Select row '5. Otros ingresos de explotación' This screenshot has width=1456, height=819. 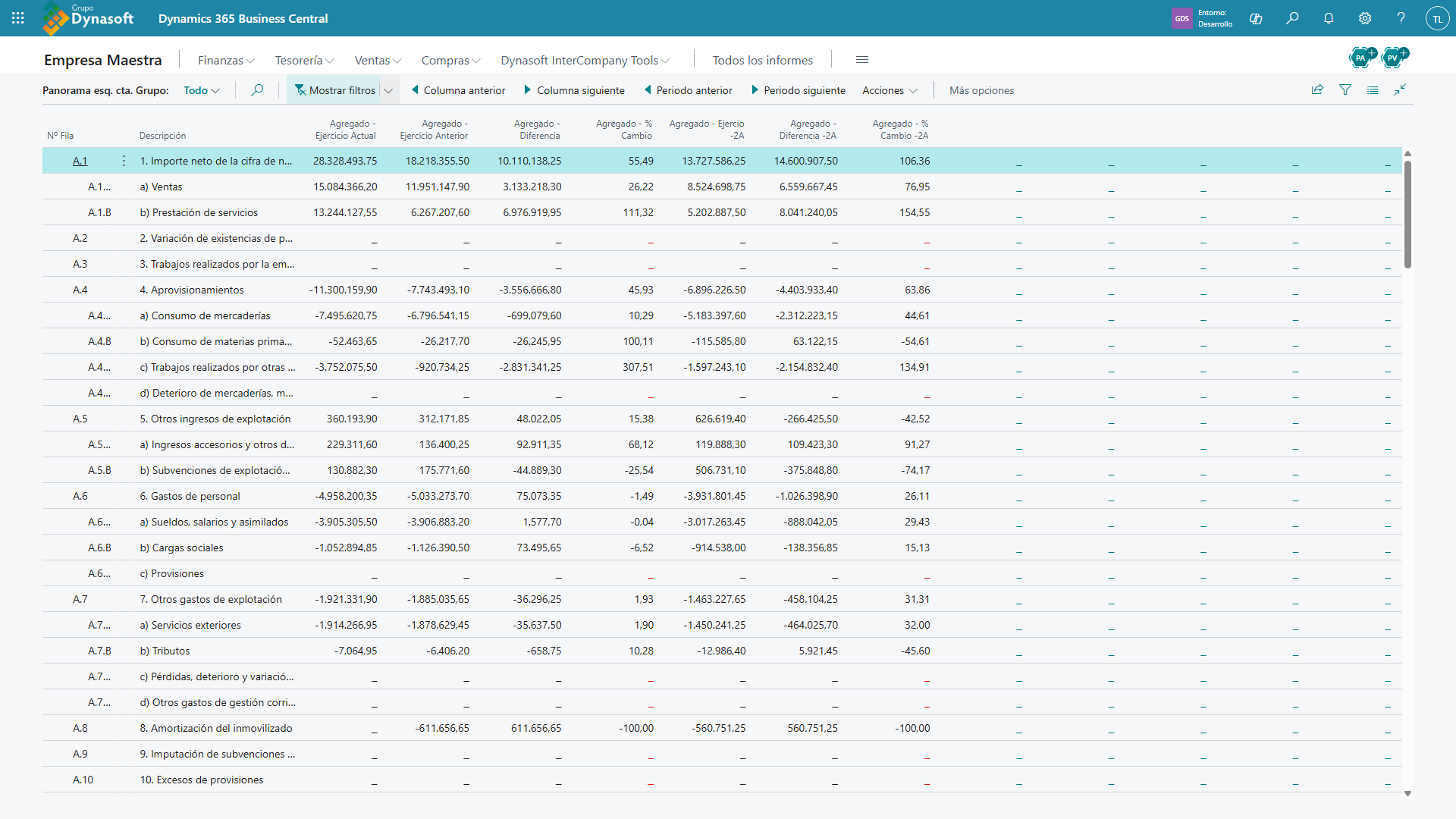[722, 419]
